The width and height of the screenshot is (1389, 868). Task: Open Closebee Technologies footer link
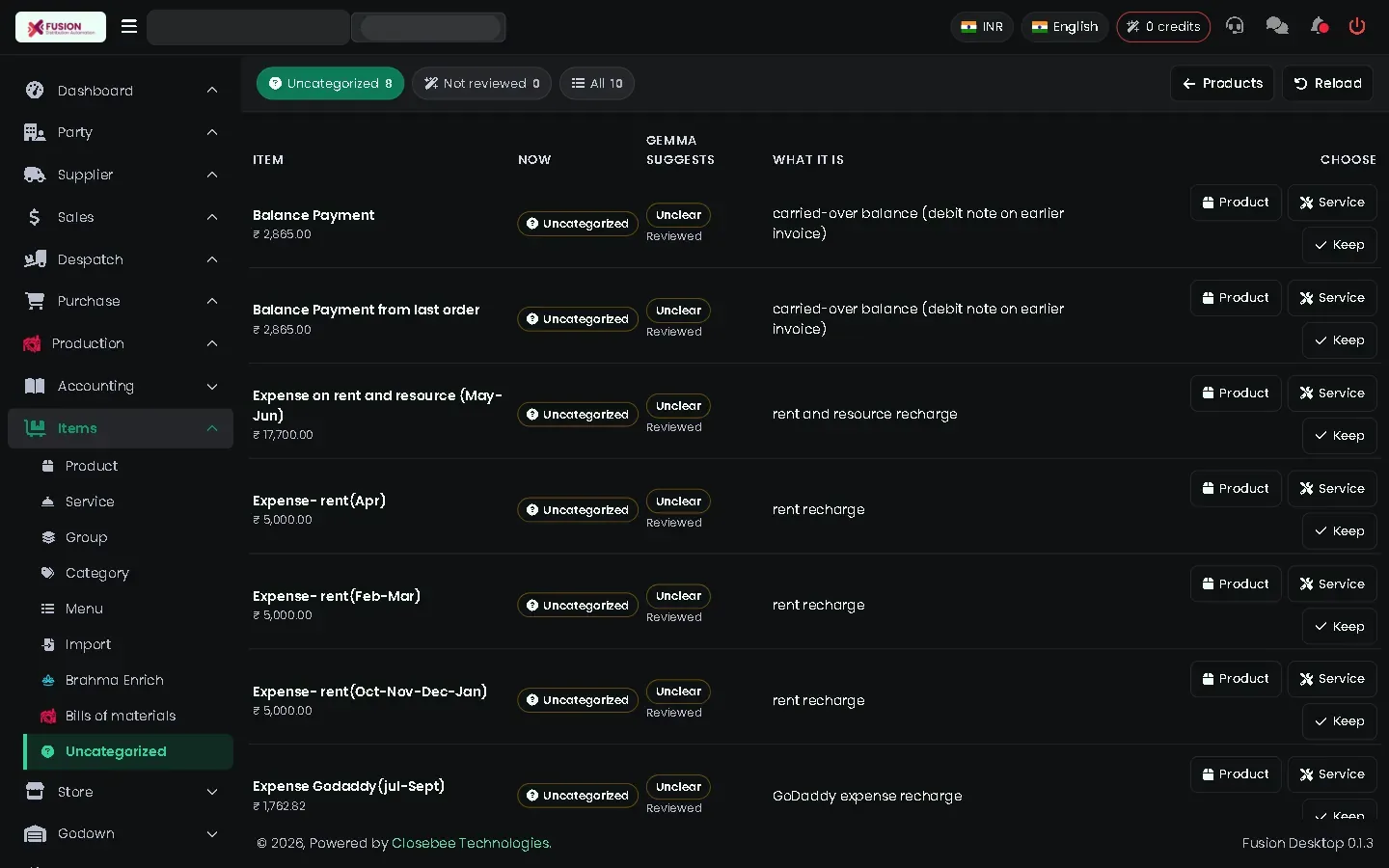pos(472,843)
